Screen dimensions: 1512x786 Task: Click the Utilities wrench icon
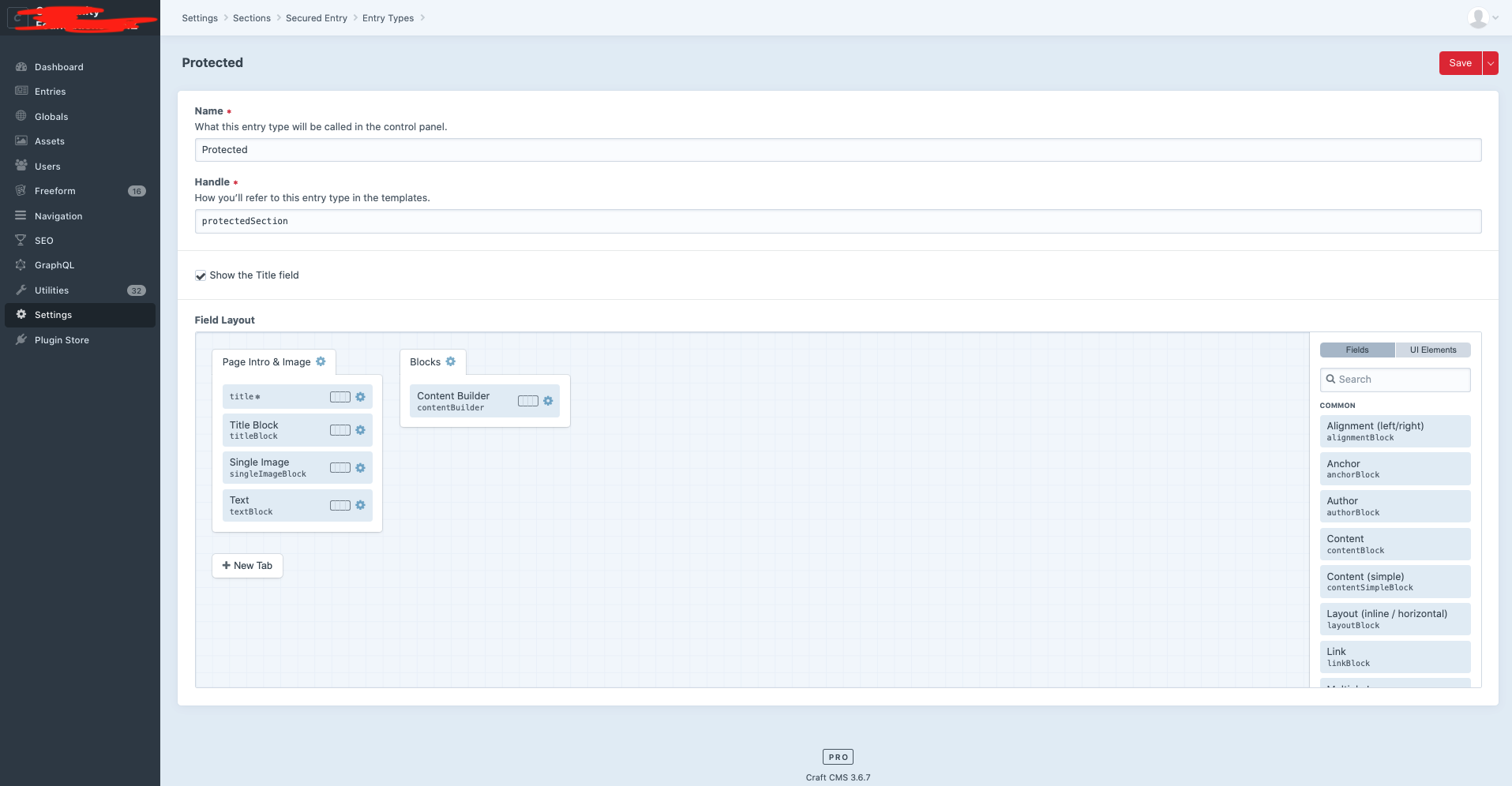click(21, 290)
